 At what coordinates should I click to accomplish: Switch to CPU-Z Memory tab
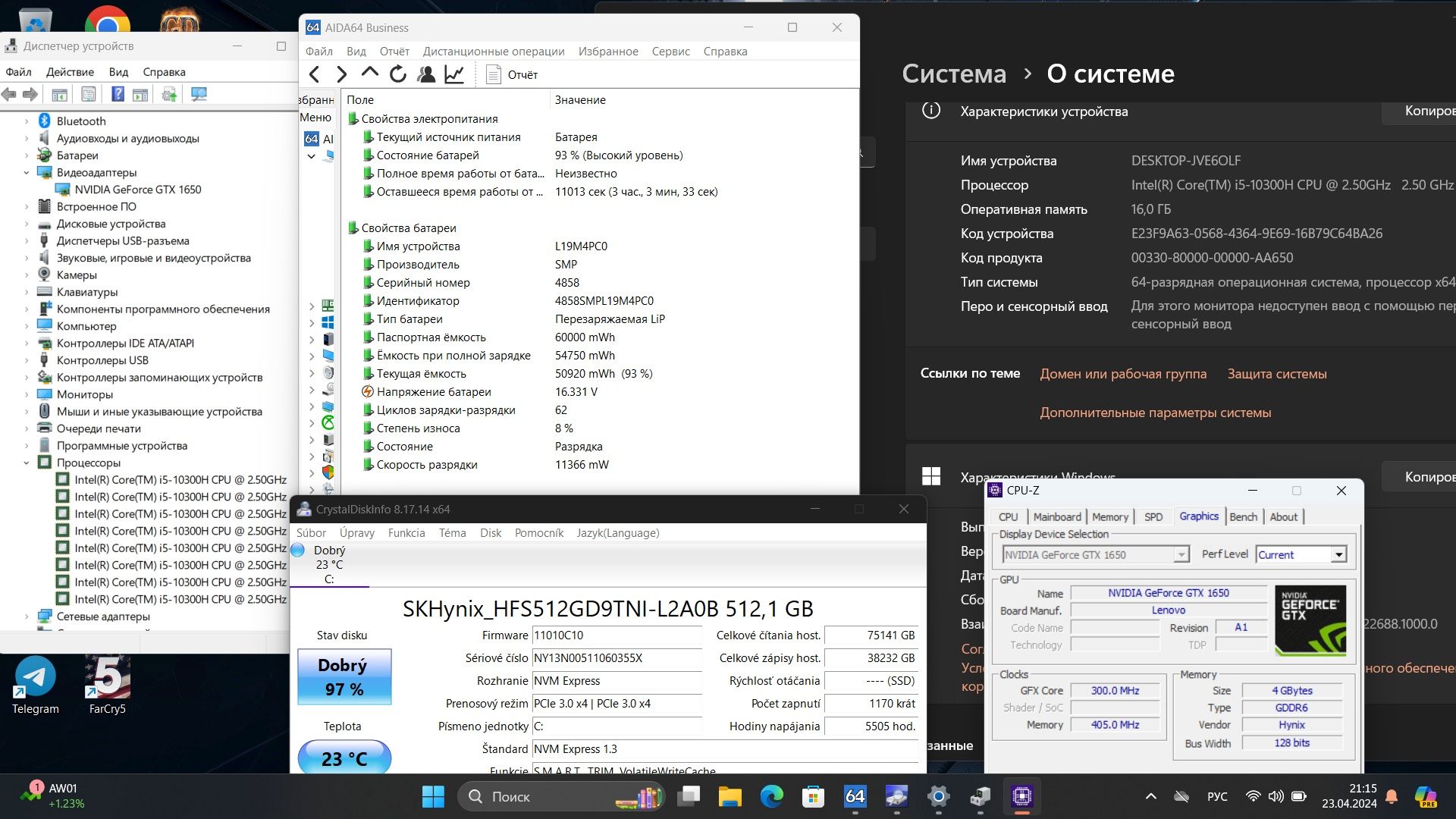coord(1110,517)
